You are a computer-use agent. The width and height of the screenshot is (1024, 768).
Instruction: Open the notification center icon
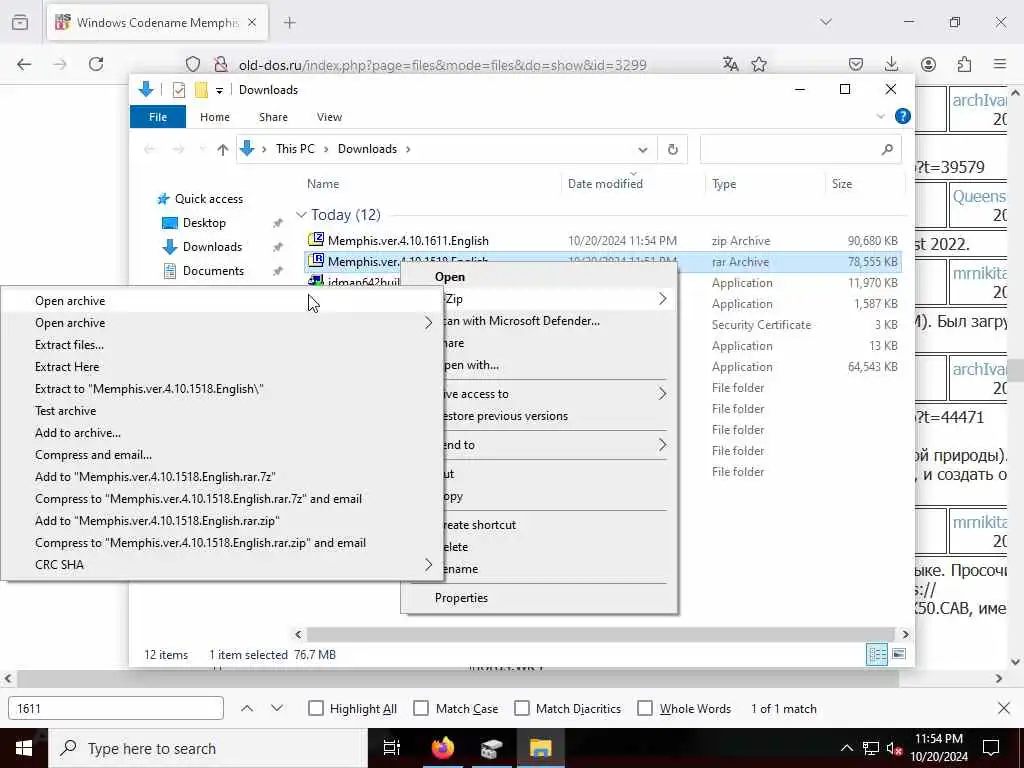(x=991, y=748)
